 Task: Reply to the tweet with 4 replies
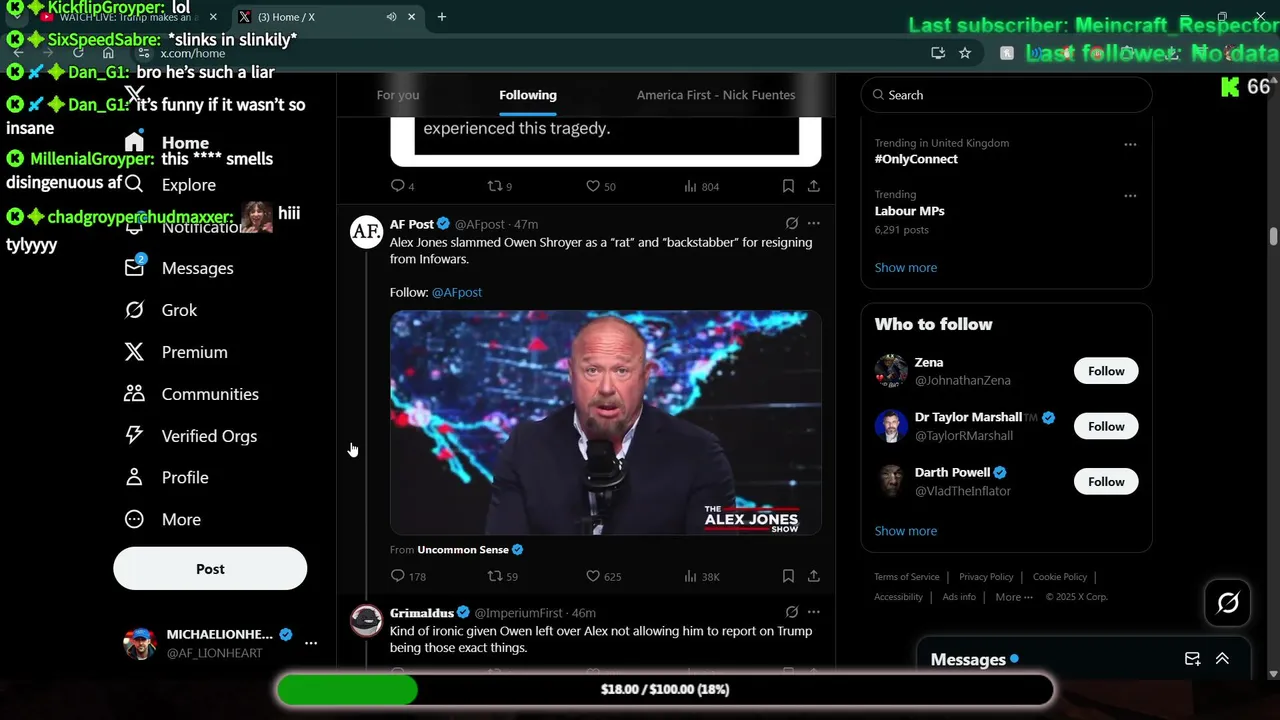coord(398,186)
